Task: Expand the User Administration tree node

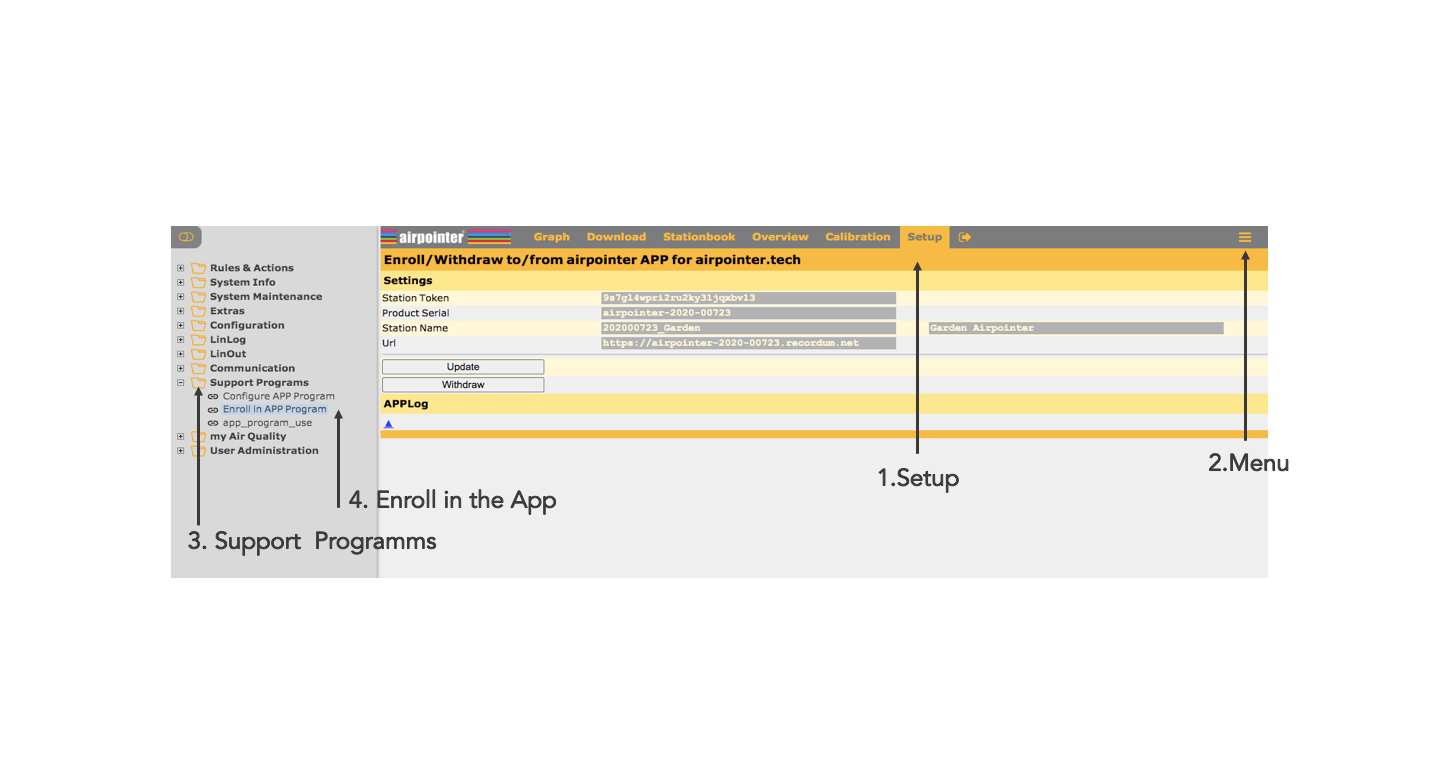Action: click(x=181, y=450)
